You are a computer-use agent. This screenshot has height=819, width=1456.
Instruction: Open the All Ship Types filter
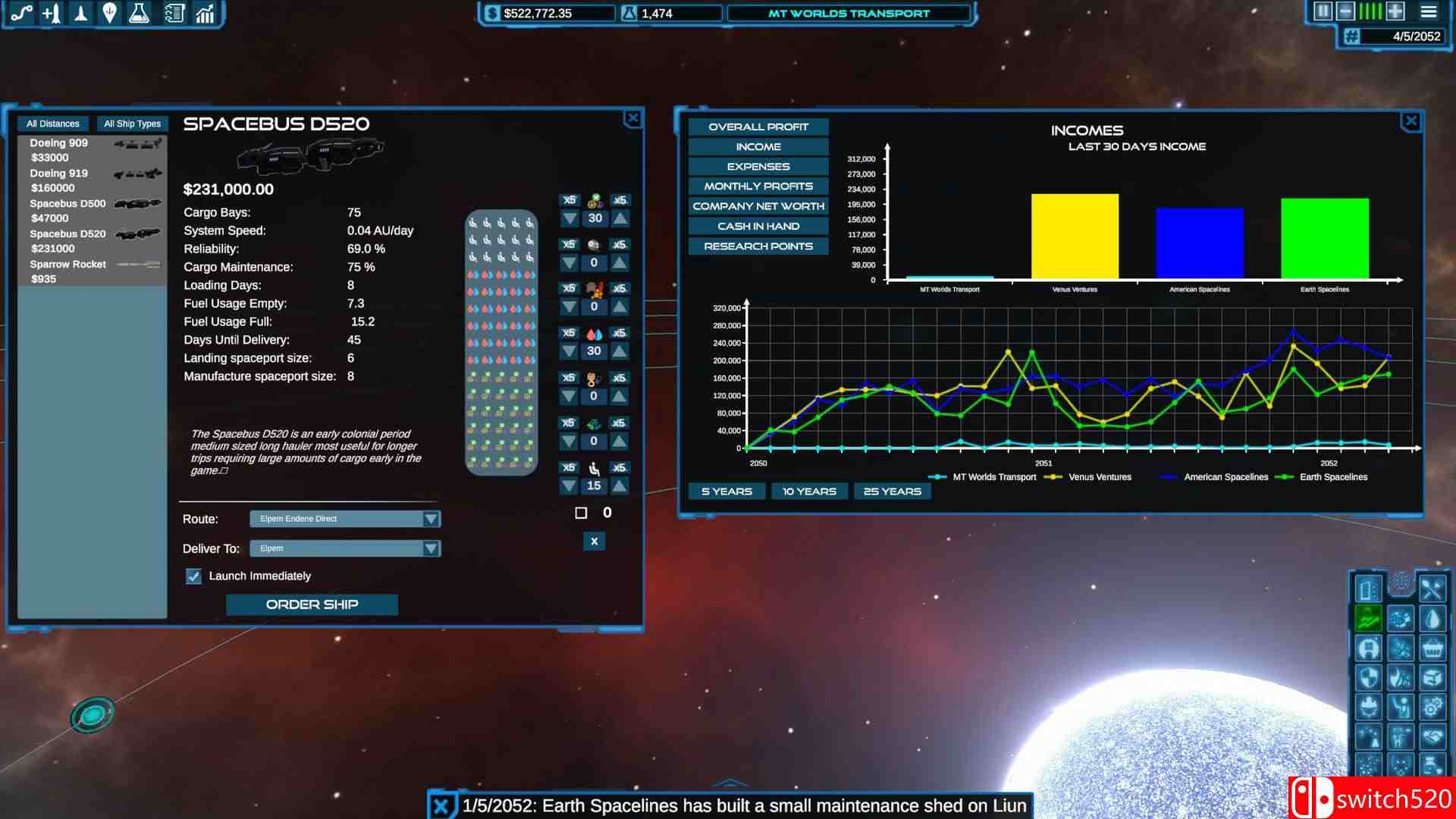(132, 124)
